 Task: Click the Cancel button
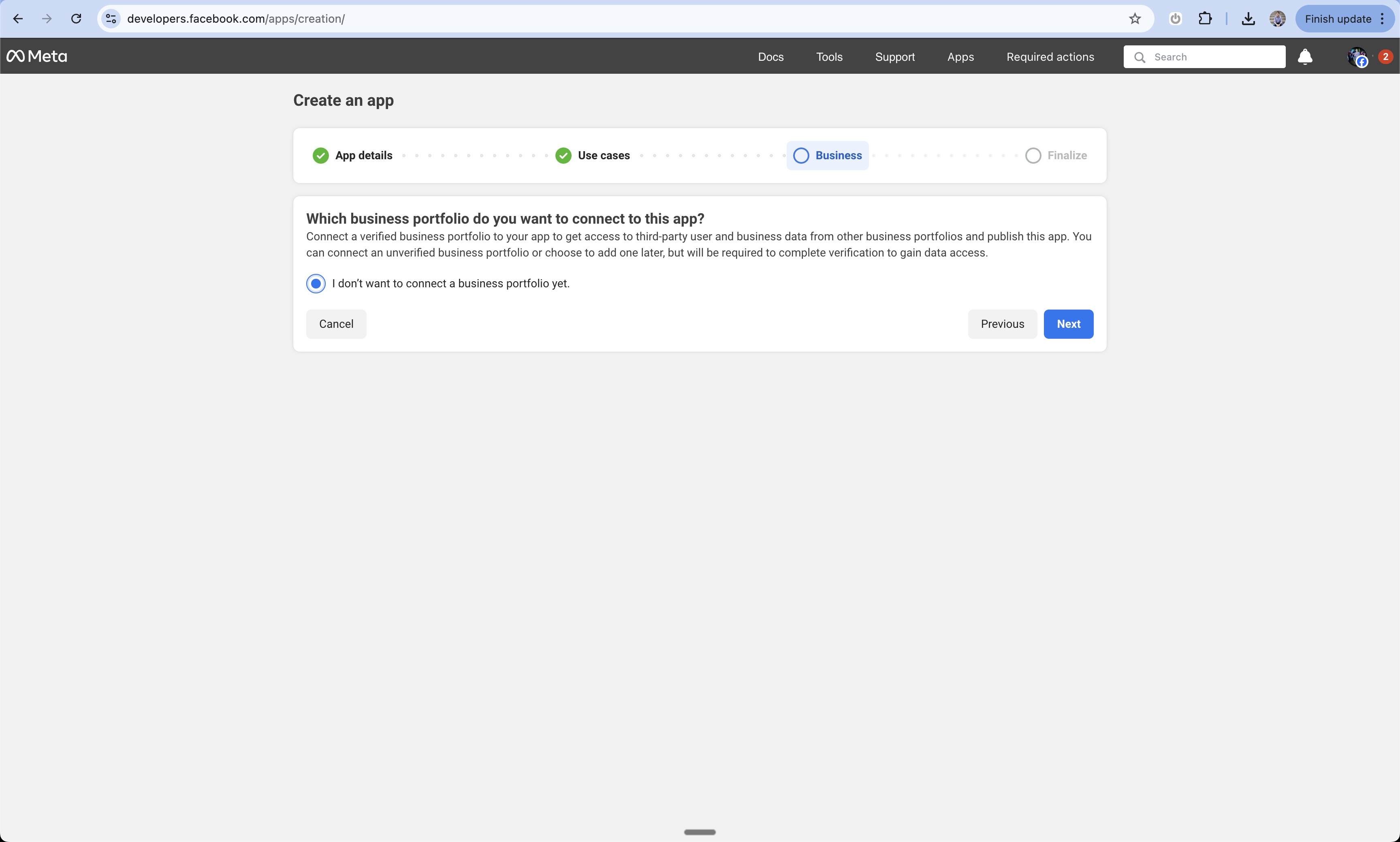tap(336, 324)
